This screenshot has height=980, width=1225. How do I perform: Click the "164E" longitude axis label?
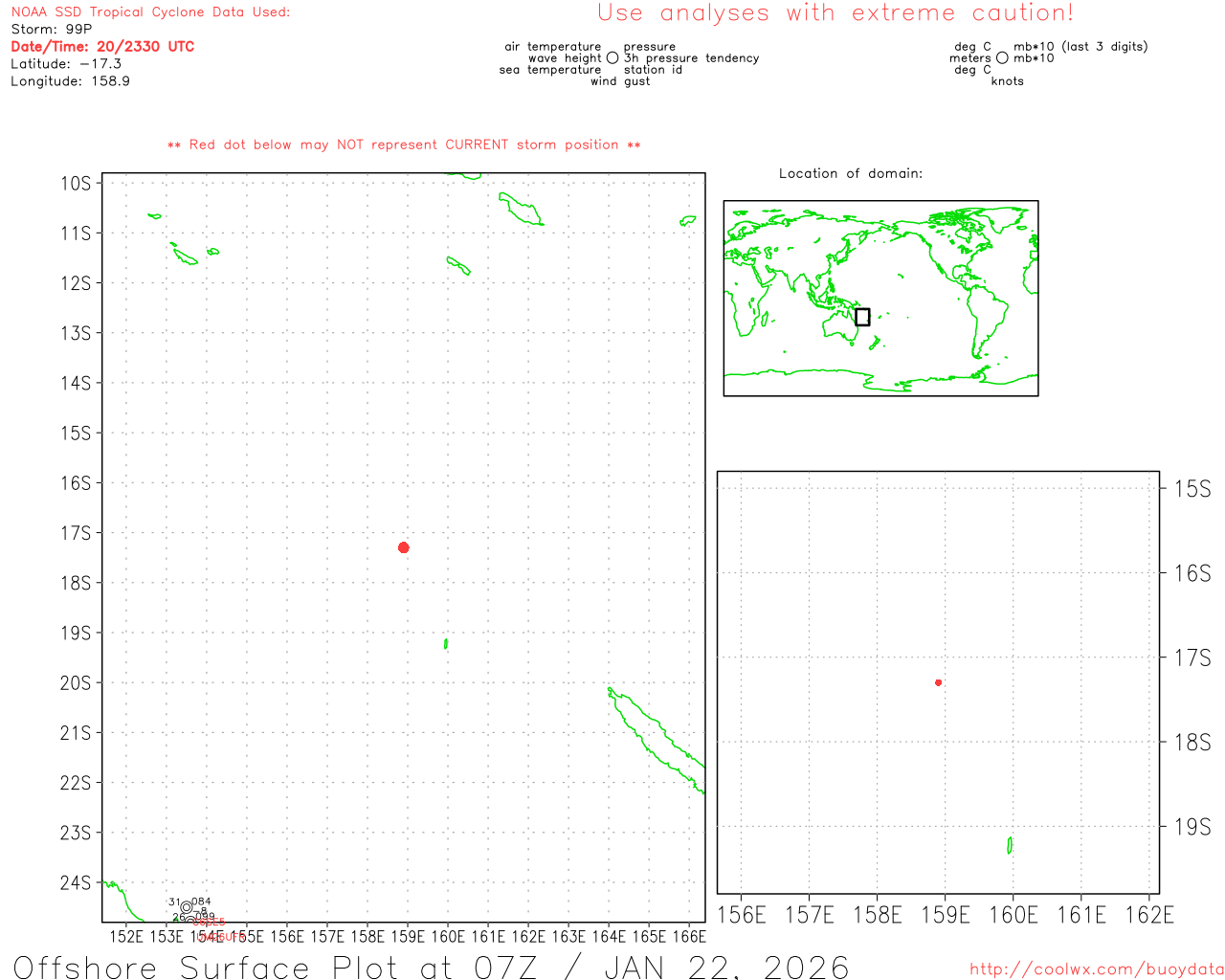click(609, 936)
